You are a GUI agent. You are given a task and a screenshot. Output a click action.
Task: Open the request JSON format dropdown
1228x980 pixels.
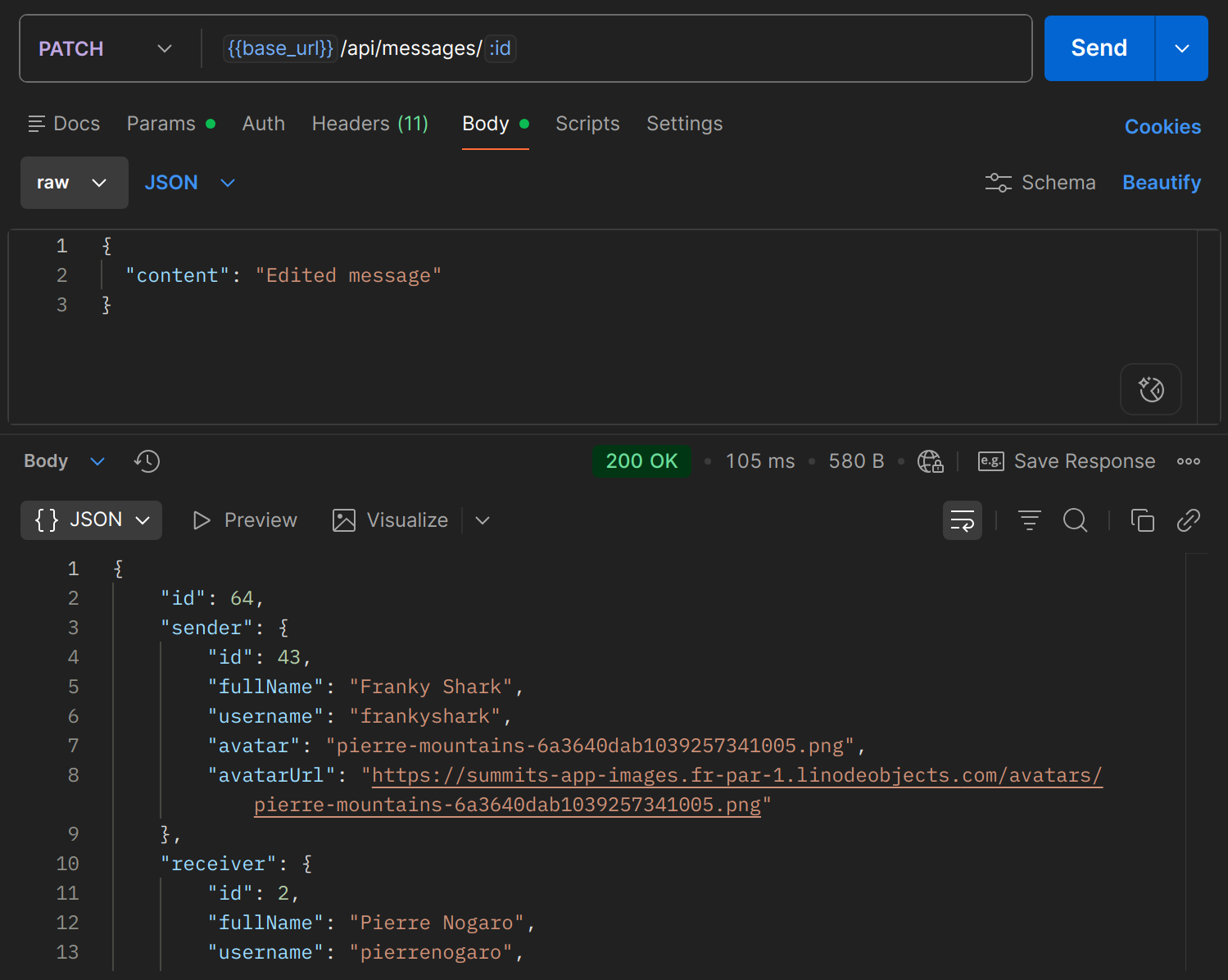(x=189, y=183)
